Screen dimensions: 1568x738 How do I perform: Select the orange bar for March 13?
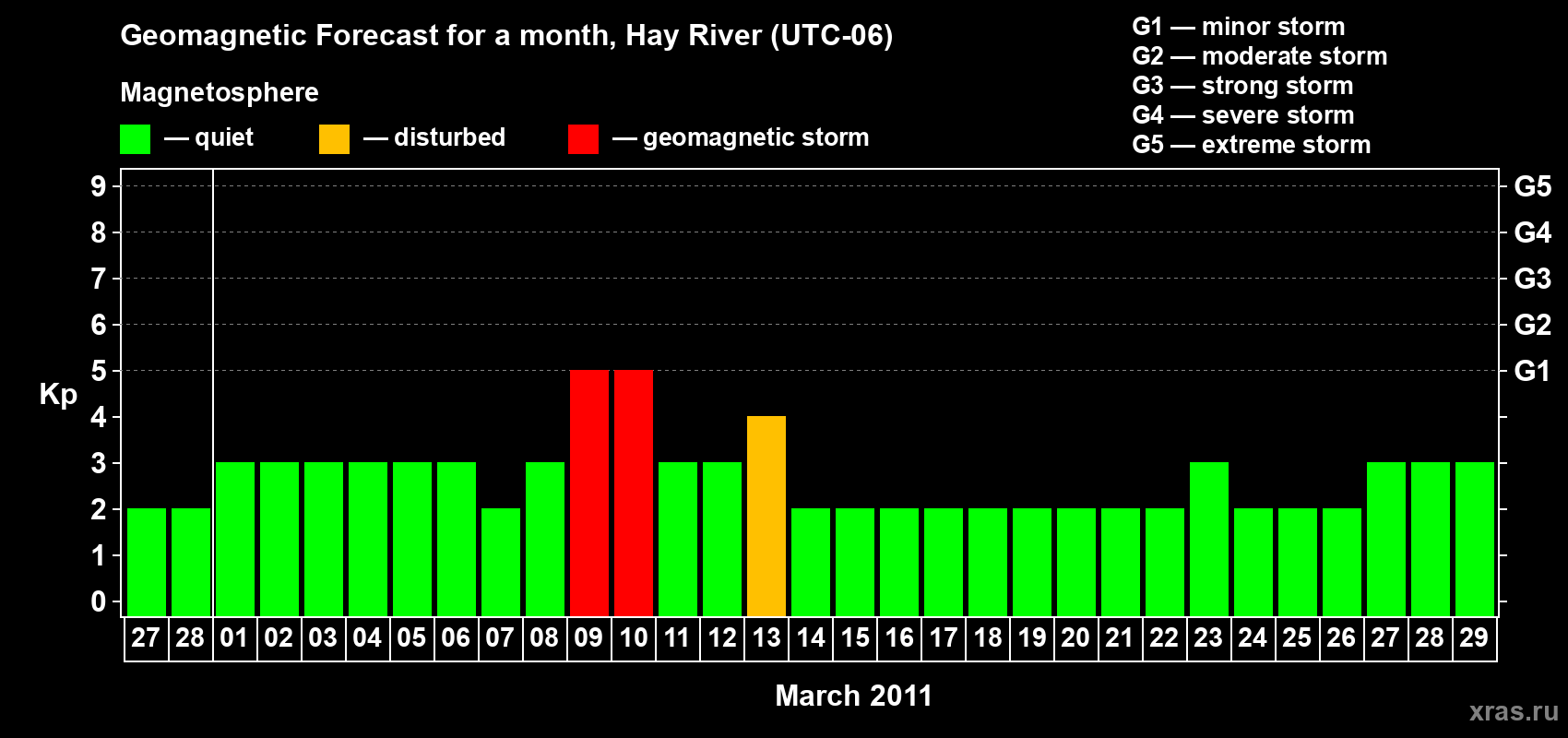(766, 516)
